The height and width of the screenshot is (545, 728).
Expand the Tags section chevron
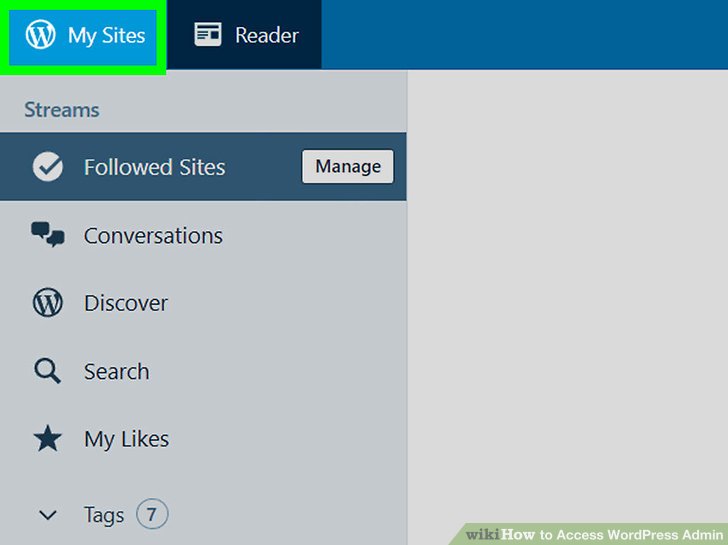48,515
